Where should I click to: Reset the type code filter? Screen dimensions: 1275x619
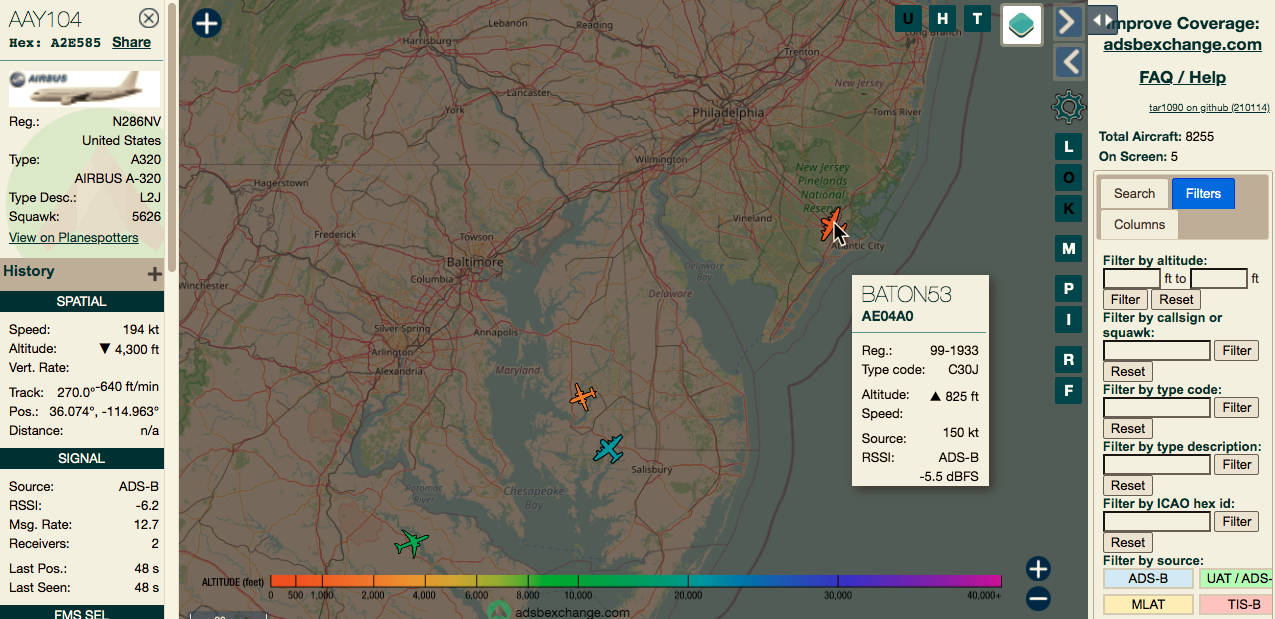(x=1128, y=428)
